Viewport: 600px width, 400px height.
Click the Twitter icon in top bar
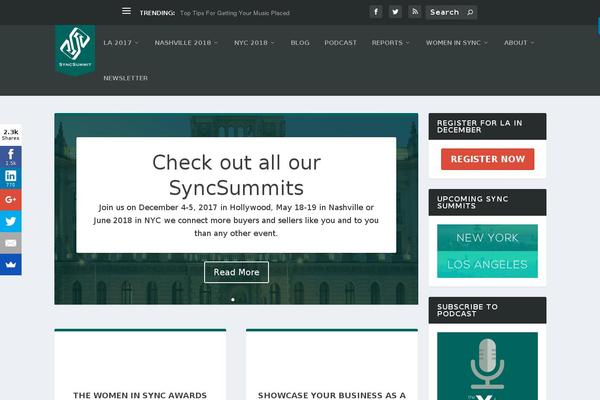(x=395, y=12)
